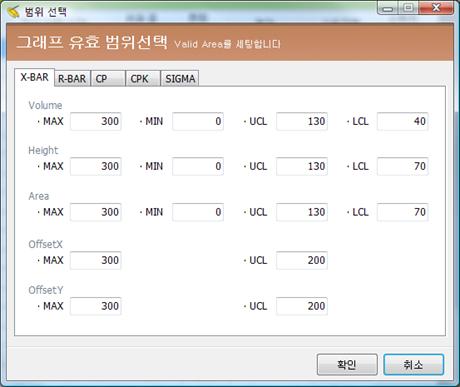Edit the Area UCL value field
Screen dimensions: 460x387
tap(302, 212)
